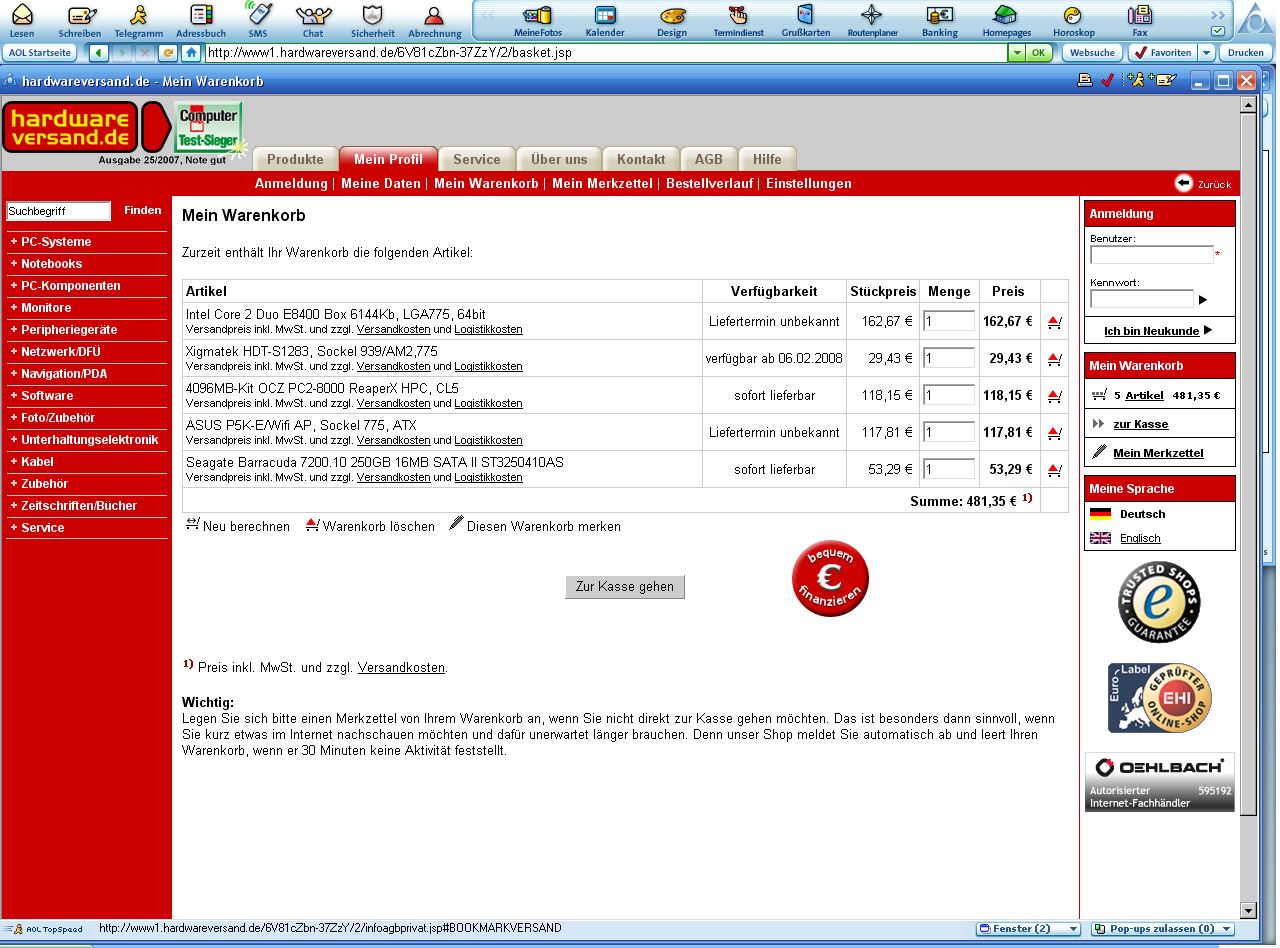1280x948 pixels.
Task: Click the SMS toolbar icon
Action: 258,19
